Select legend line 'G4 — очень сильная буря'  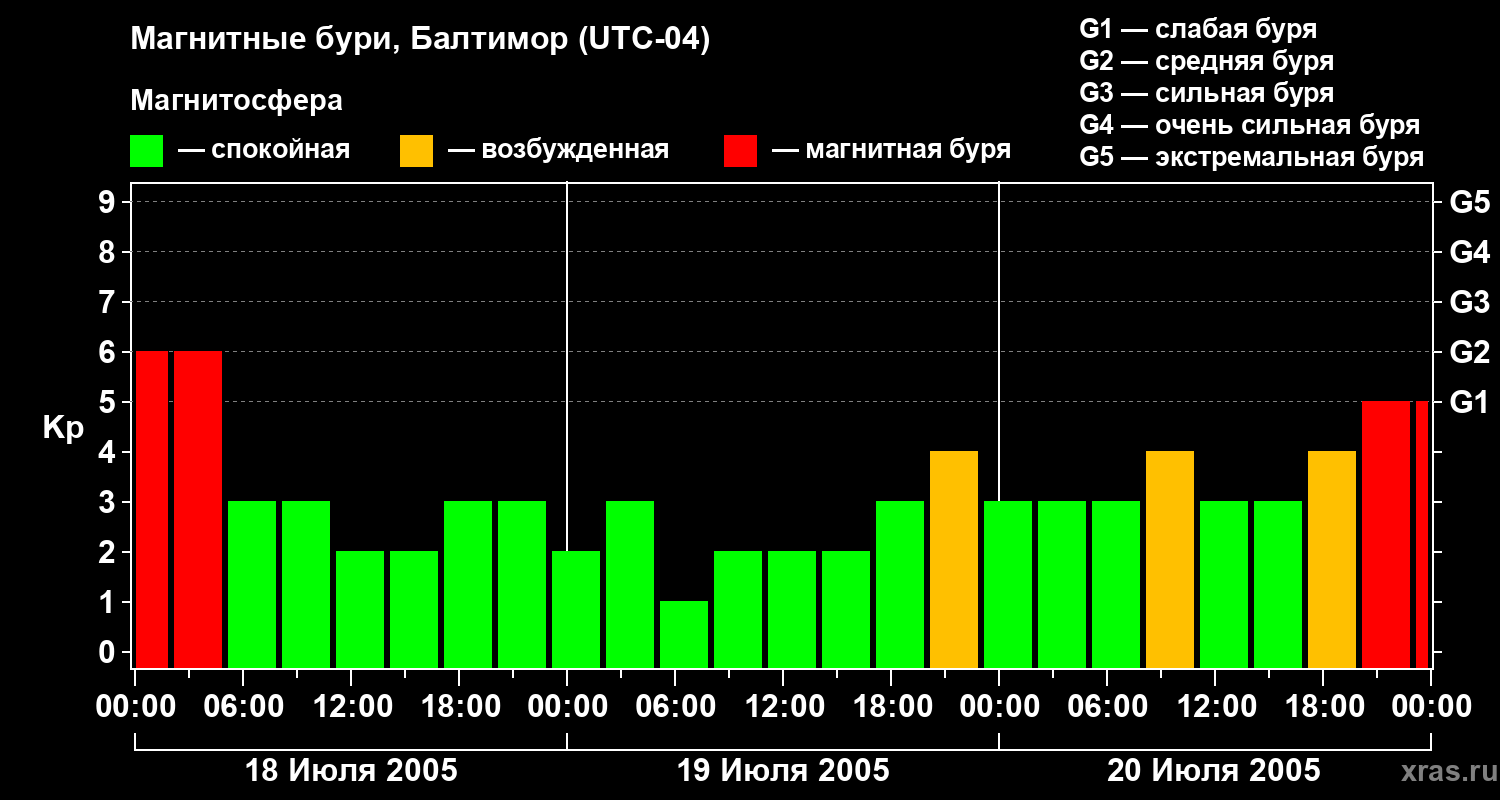pyautogui.click(x=1249, y=125)
